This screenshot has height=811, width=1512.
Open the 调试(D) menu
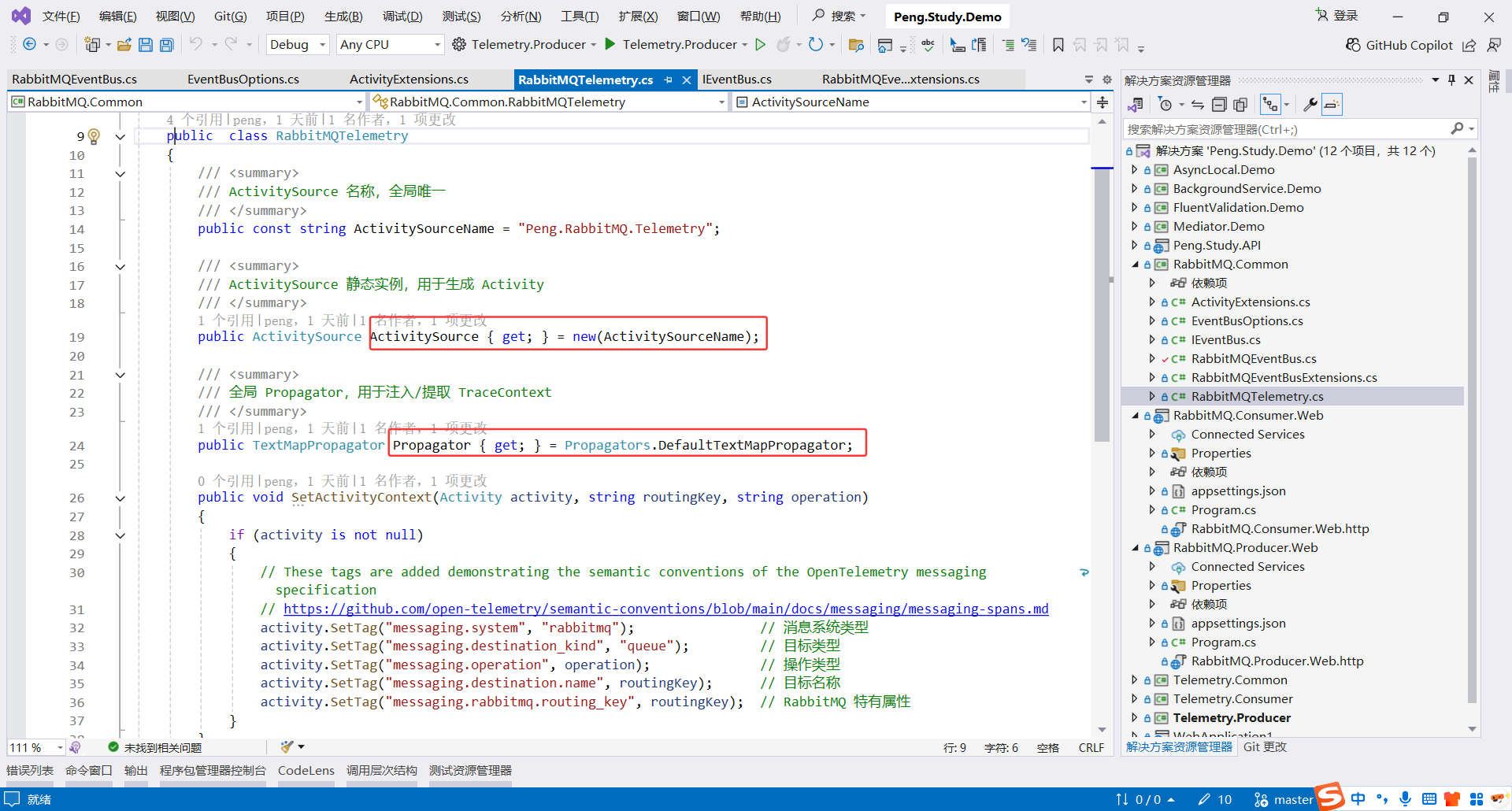click(x=402, y=17)
